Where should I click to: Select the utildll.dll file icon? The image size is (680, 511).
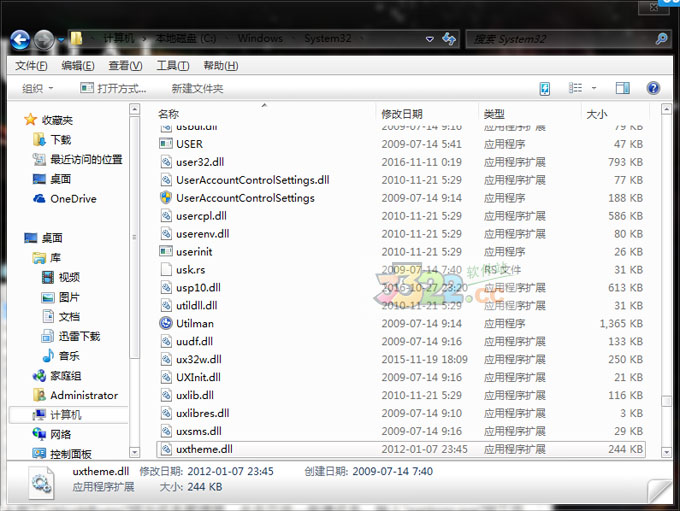[166, 305]
